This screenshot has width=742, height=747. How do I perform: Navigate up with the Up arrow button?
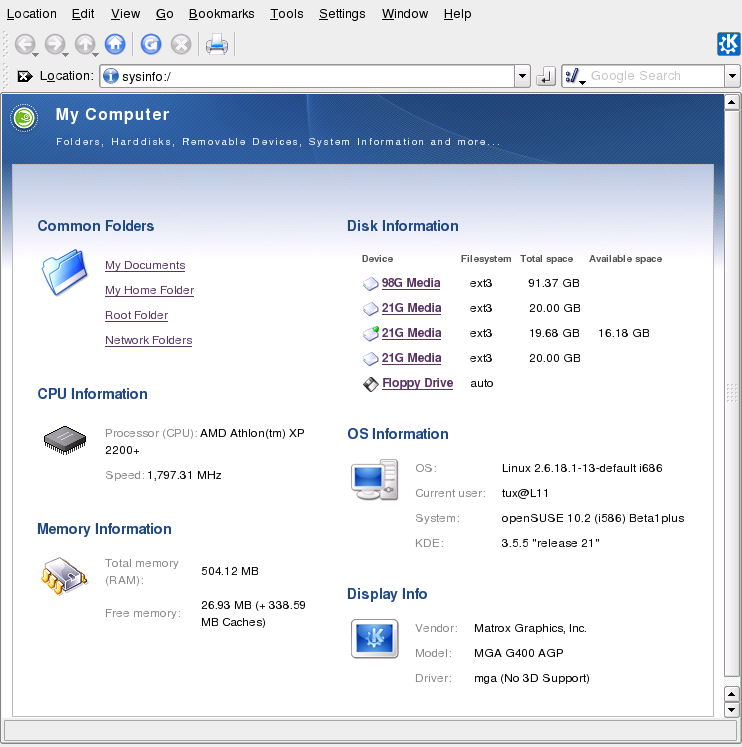[85, 44]
